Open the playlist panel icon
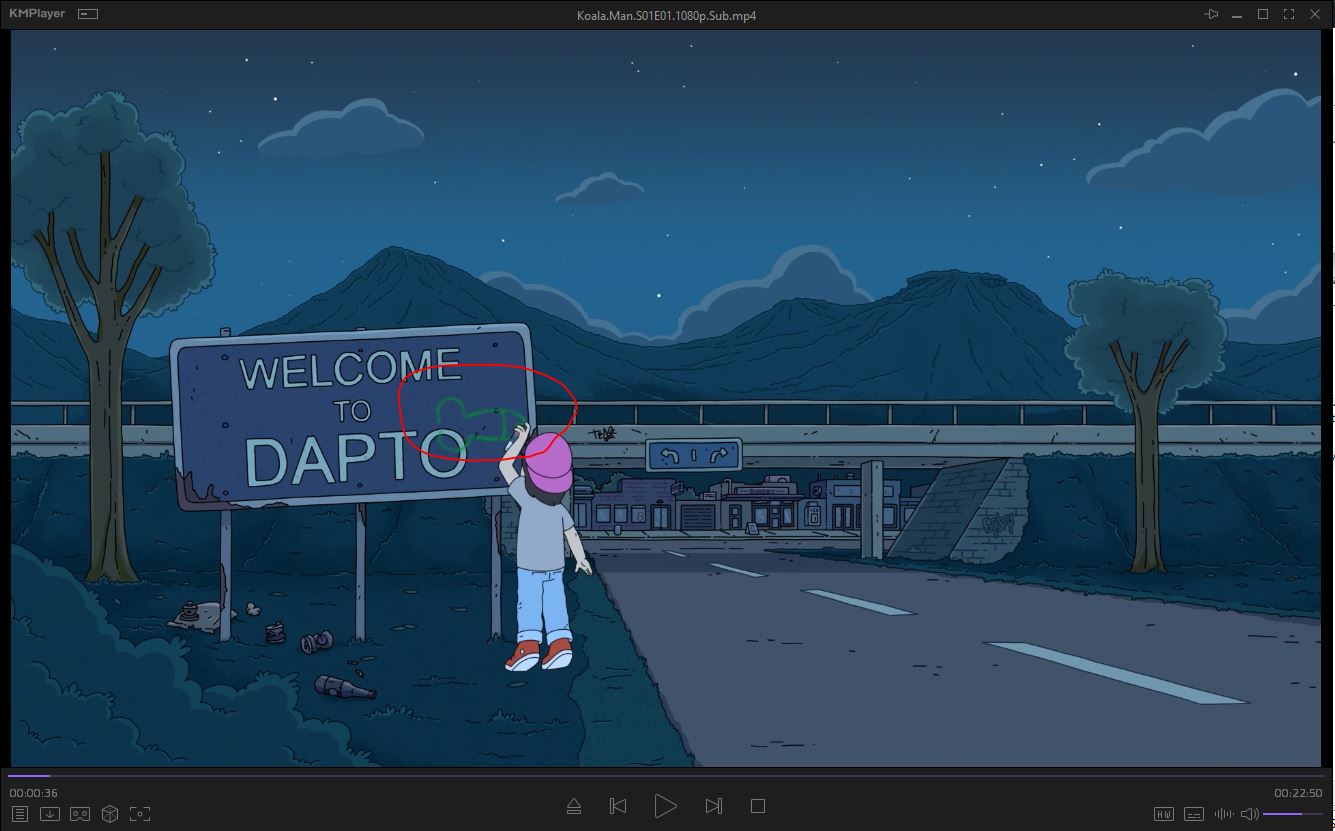This screenshot has height=831, width=1335. click(19, 814)
